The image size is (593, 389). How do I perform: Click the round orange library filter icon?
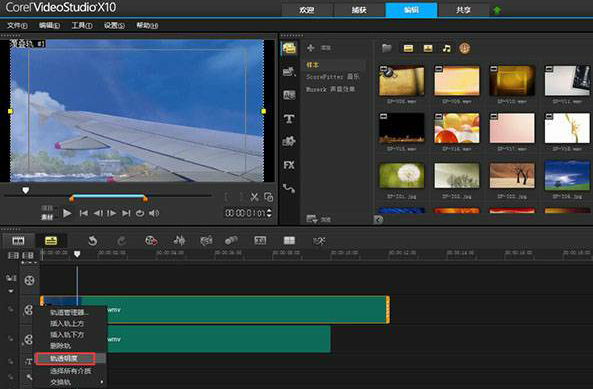click(464, 48)
